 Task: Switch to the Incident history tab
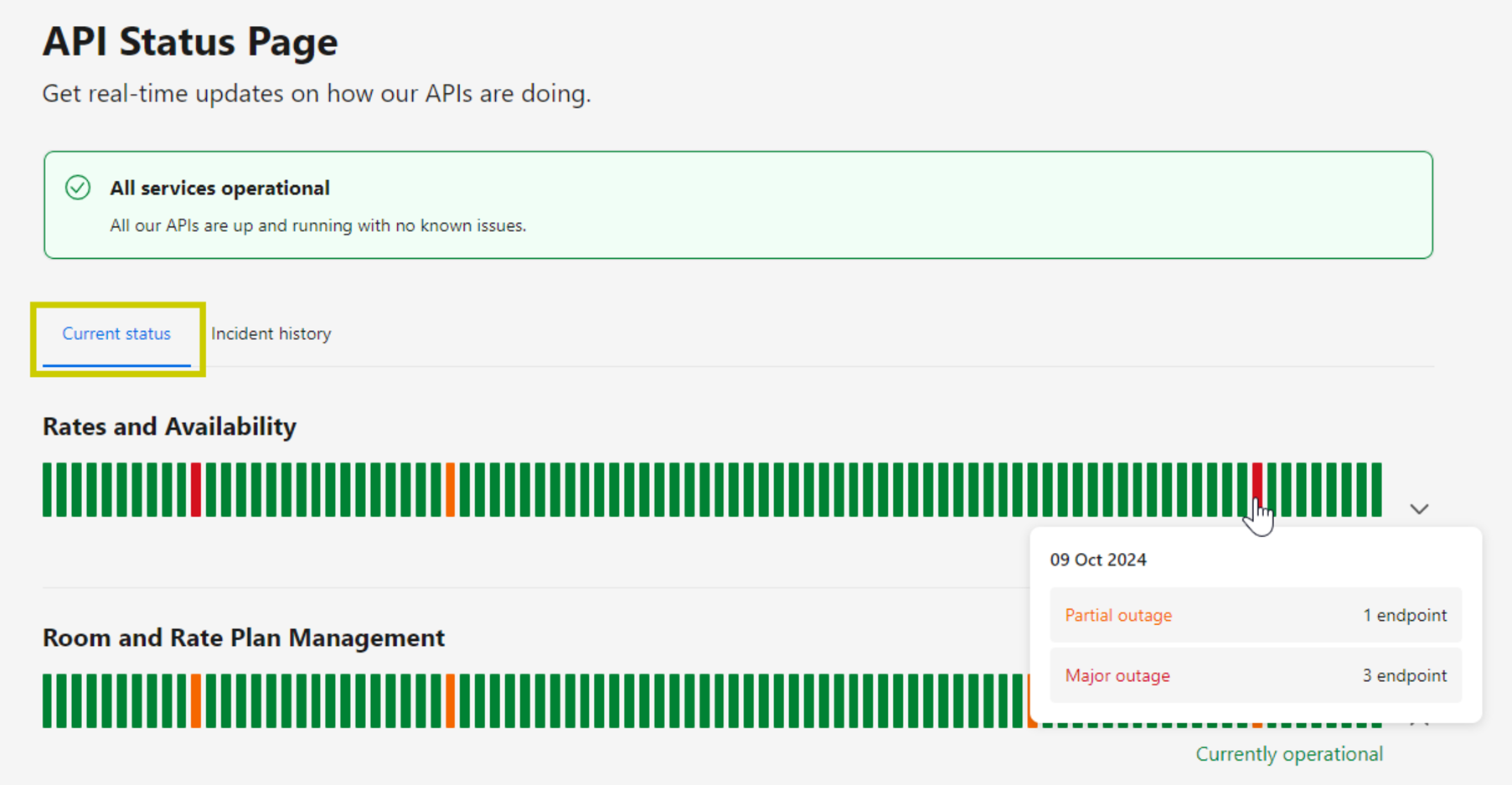(271, 333)
